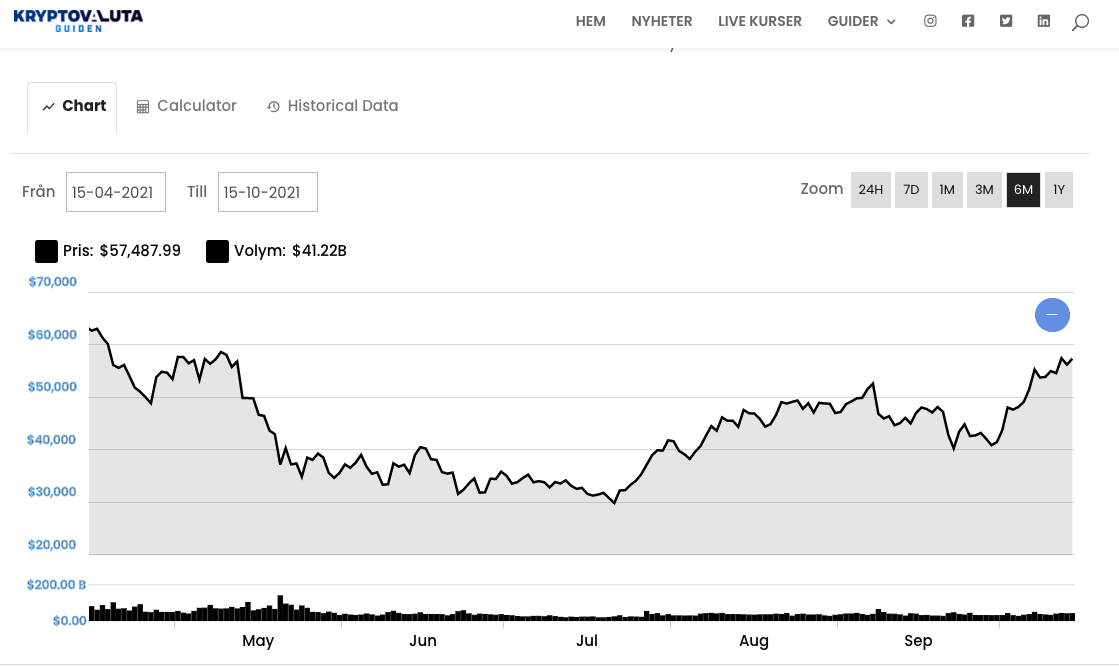Toggle the Pris series in the legend

[46, 251]
